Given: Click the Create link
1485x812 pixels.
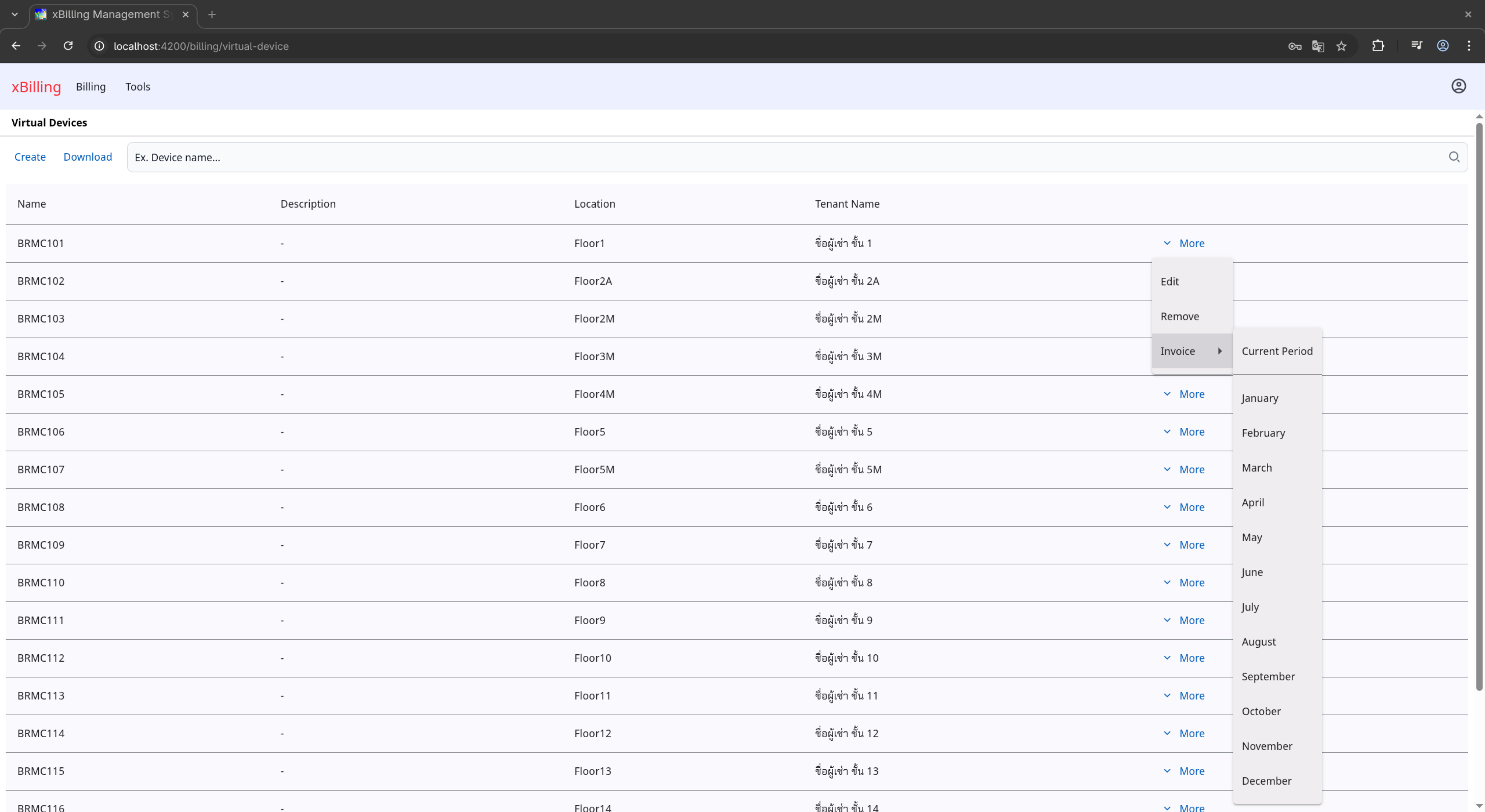Looking at the screenshot, I should tap(30, 157).
